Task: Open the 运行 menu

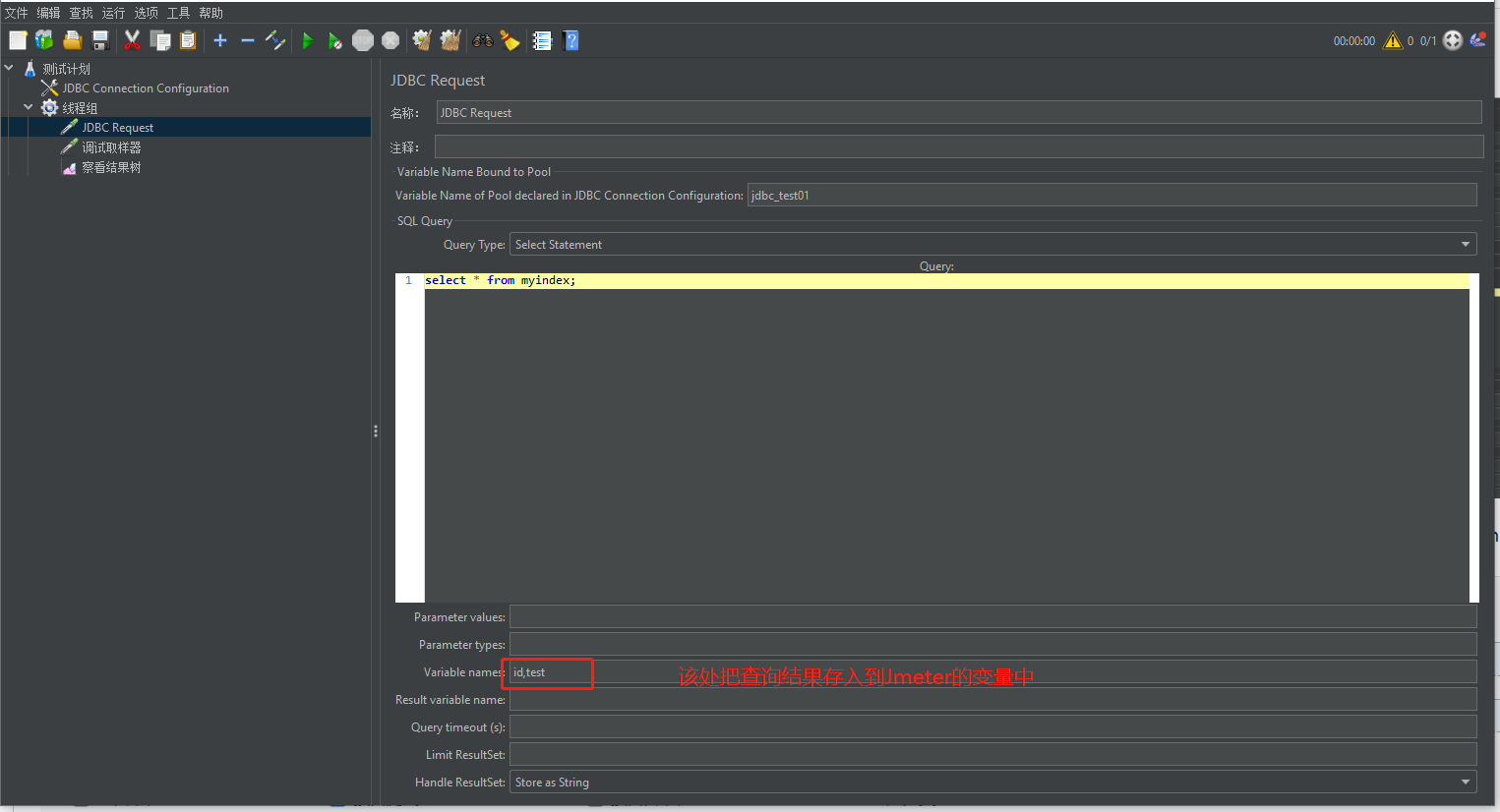Action: (114, 13)
